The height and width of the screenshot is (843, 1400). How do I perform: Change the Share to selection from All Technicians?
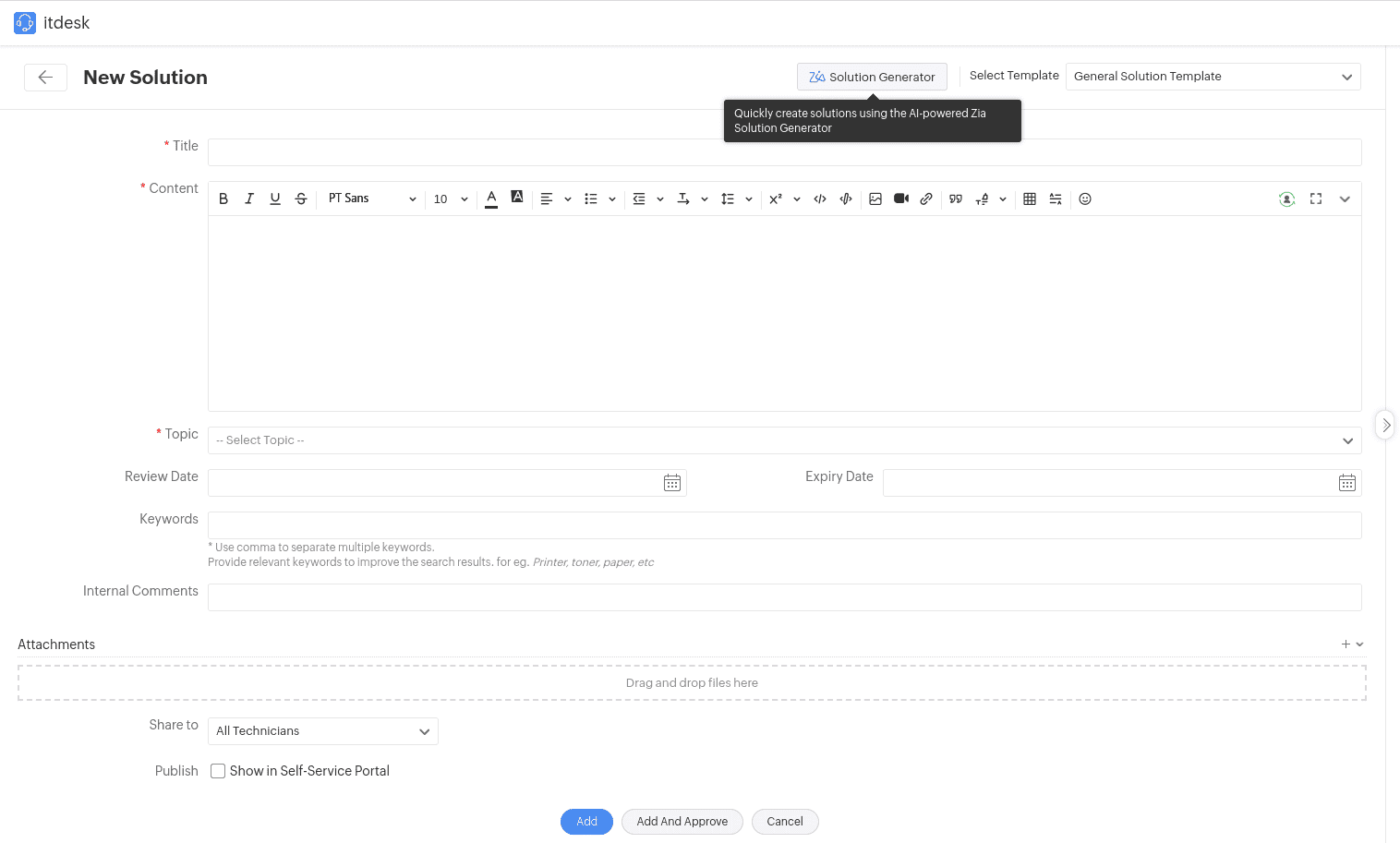coord(321,730)
